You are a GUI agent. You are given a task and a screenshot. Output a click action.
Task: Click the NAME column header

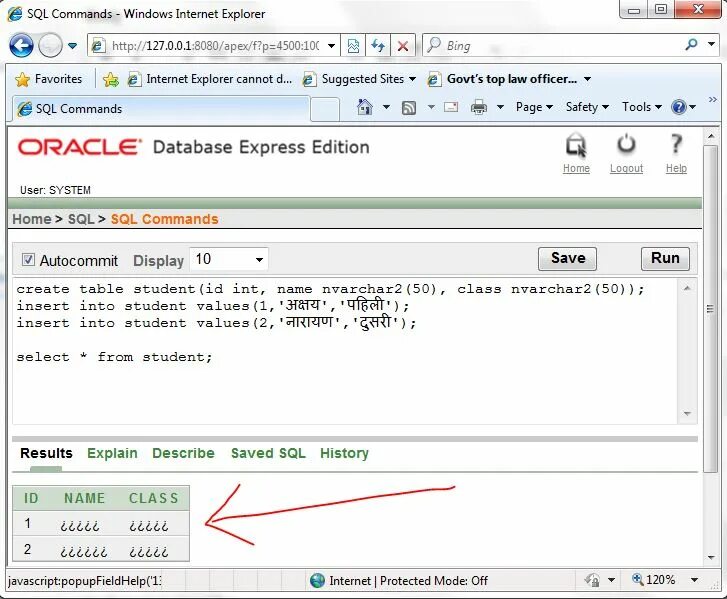click(84, 498)
